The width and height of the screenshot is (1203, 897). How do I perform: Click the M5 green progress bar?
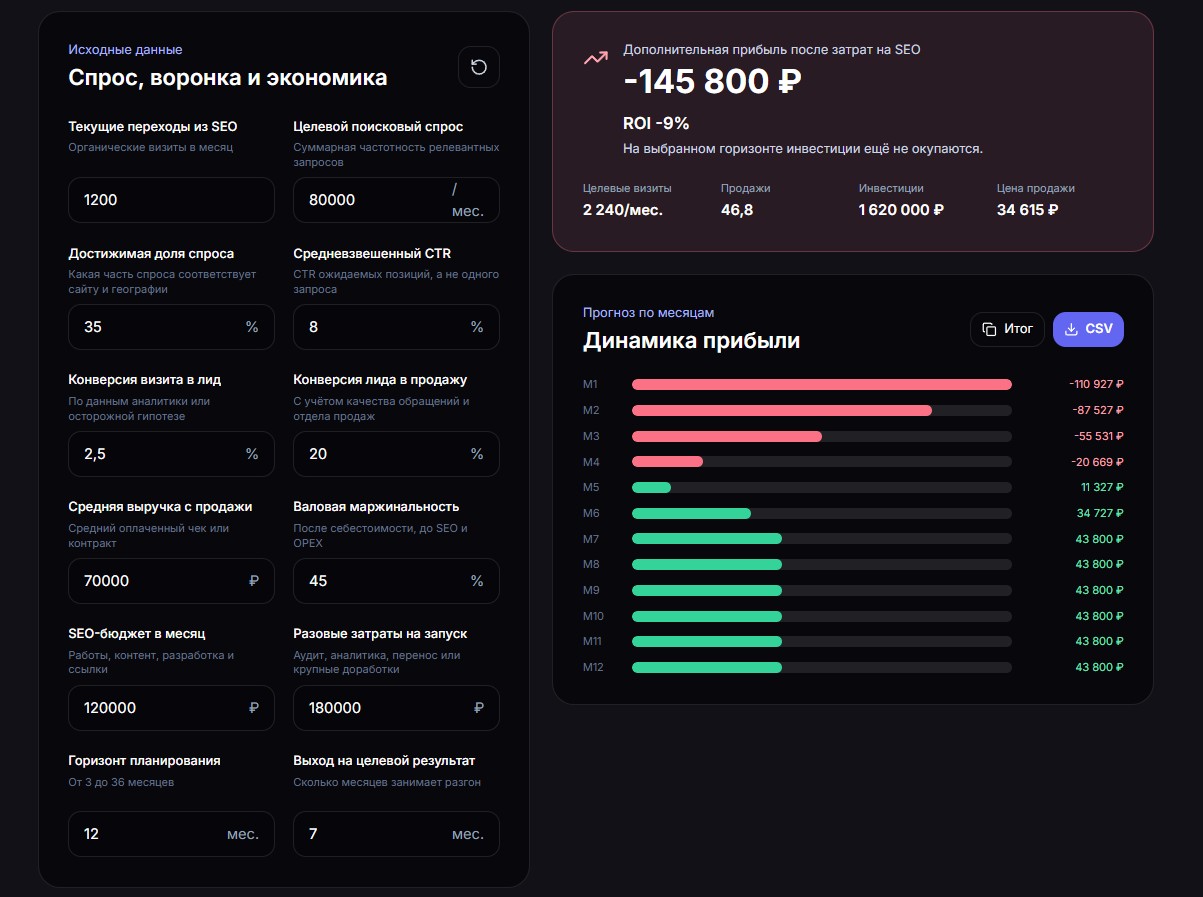[x=651, y=487]
